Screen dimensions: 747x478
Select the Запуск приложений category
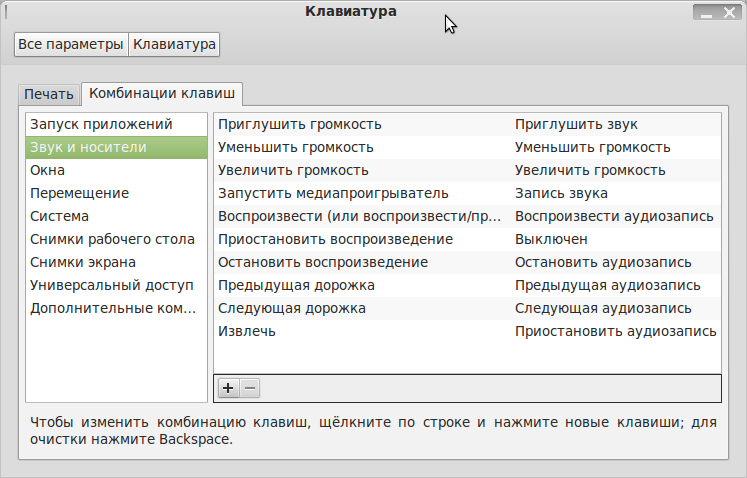click(x=101, y=125)
